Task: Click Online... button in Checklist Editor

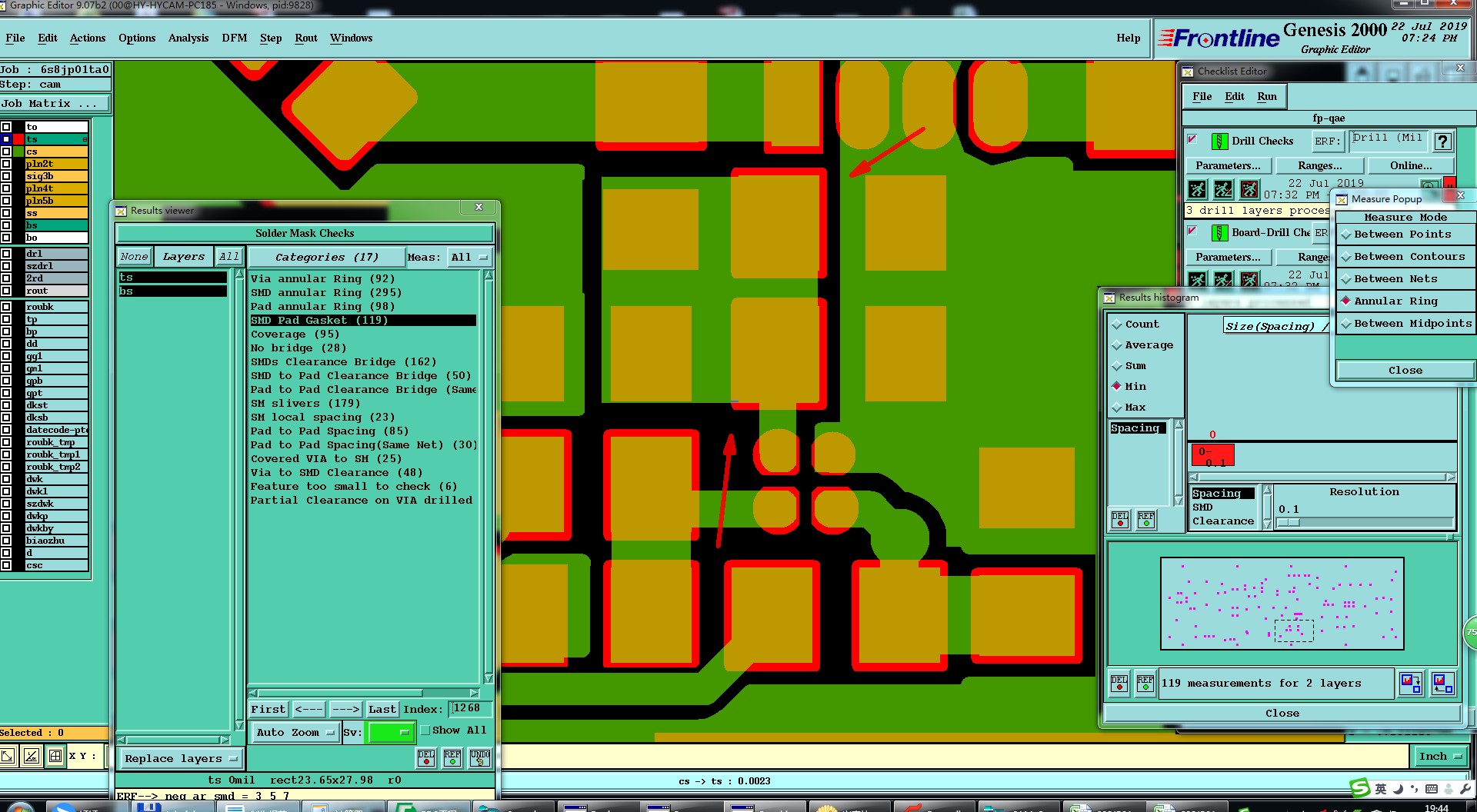Action: coord(1411,166)
